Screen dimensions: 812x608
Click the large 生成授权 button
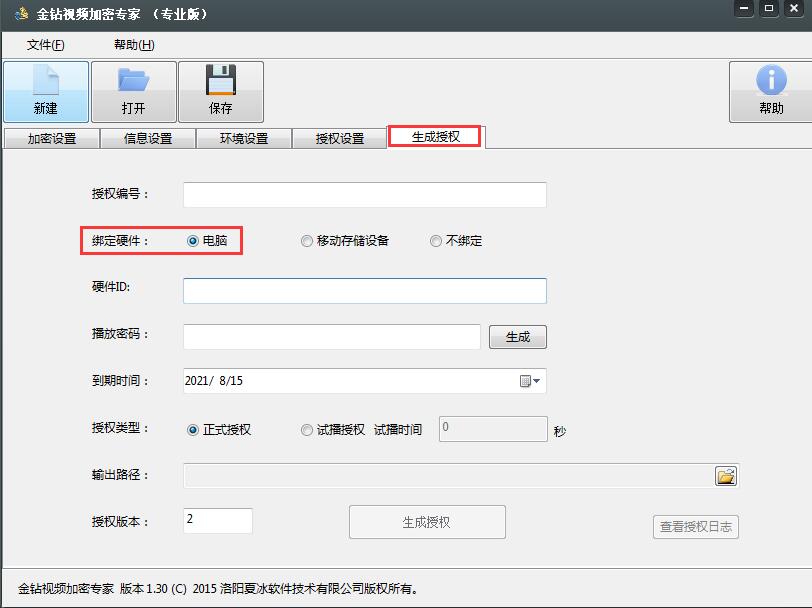click(x=427, y=522)
